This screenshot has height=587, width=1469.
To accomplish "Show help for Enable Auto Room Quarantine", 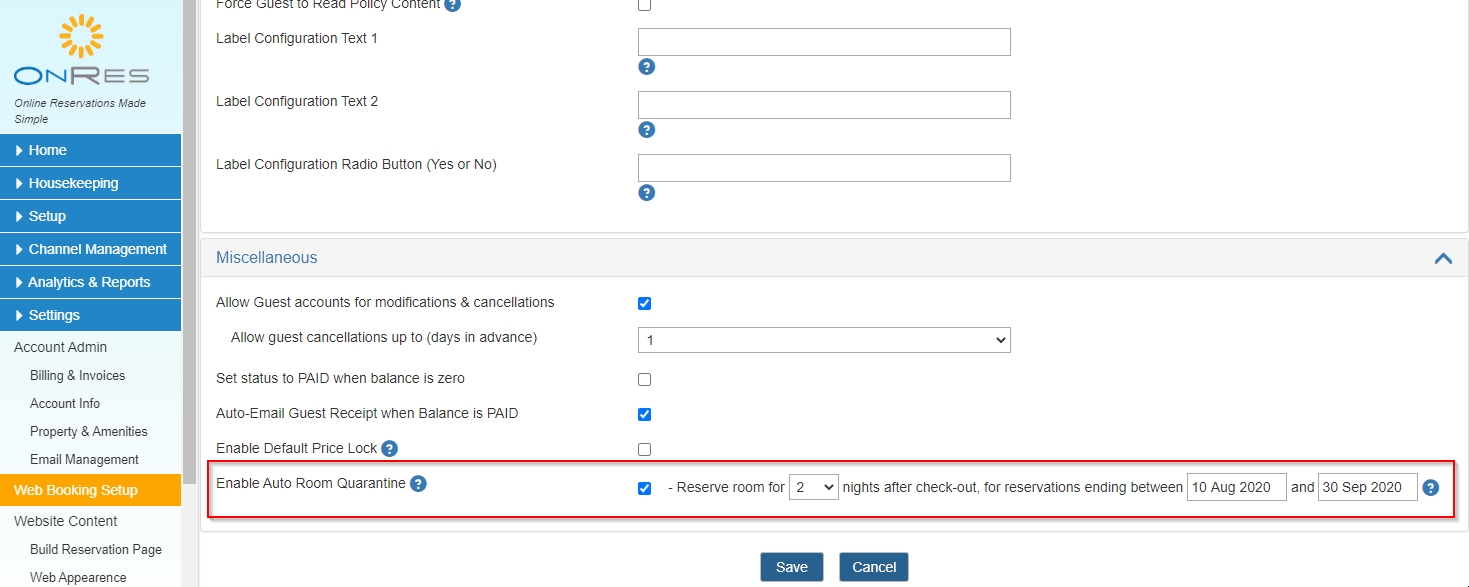I will tap(418, 484).
